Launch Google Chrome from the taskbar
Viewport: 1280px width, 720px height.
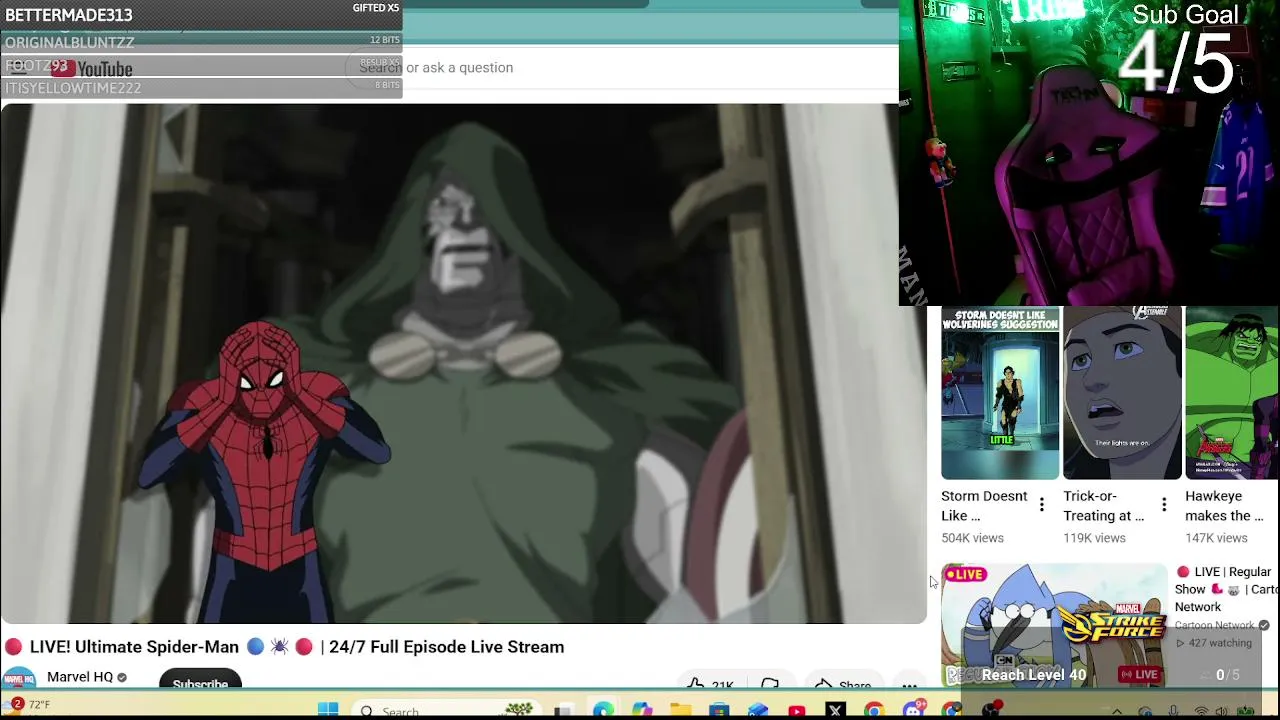pos(874,710)
